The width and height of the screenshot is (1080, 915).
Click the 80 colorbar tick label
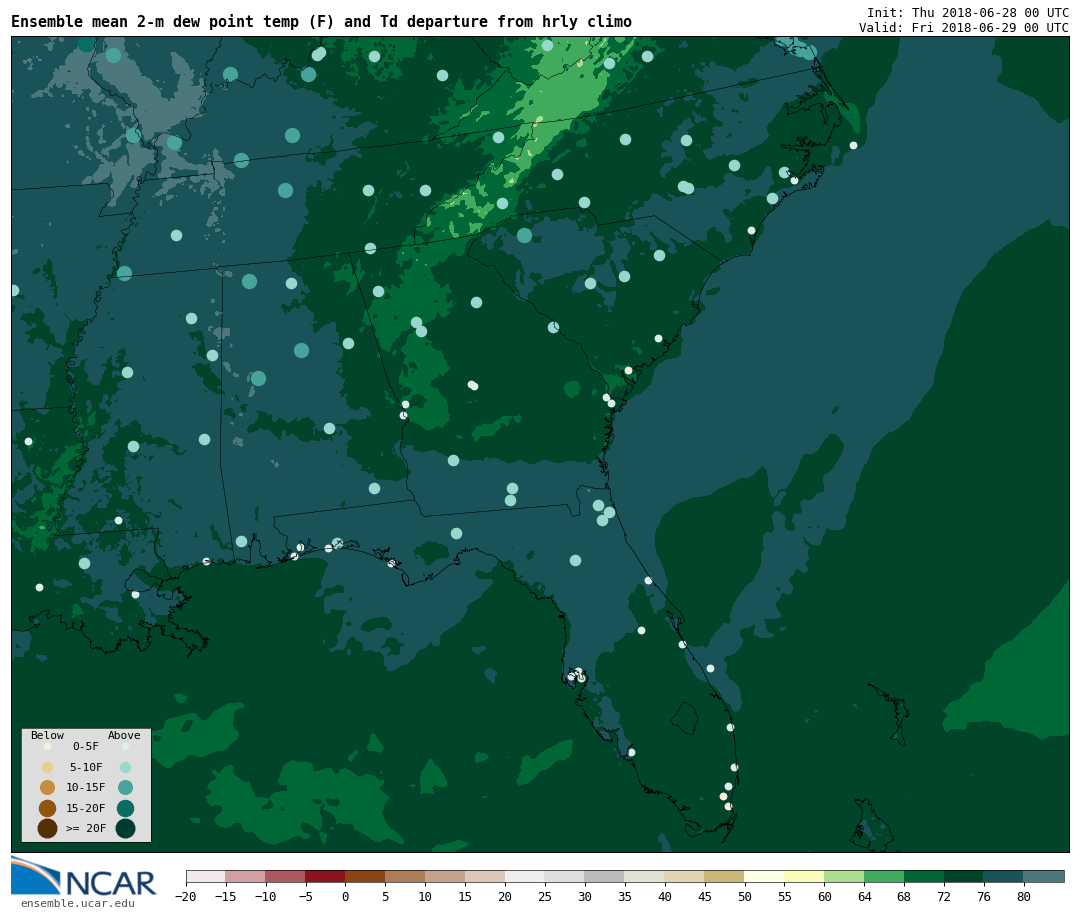pyautogui.click(x=1024, y=896)
